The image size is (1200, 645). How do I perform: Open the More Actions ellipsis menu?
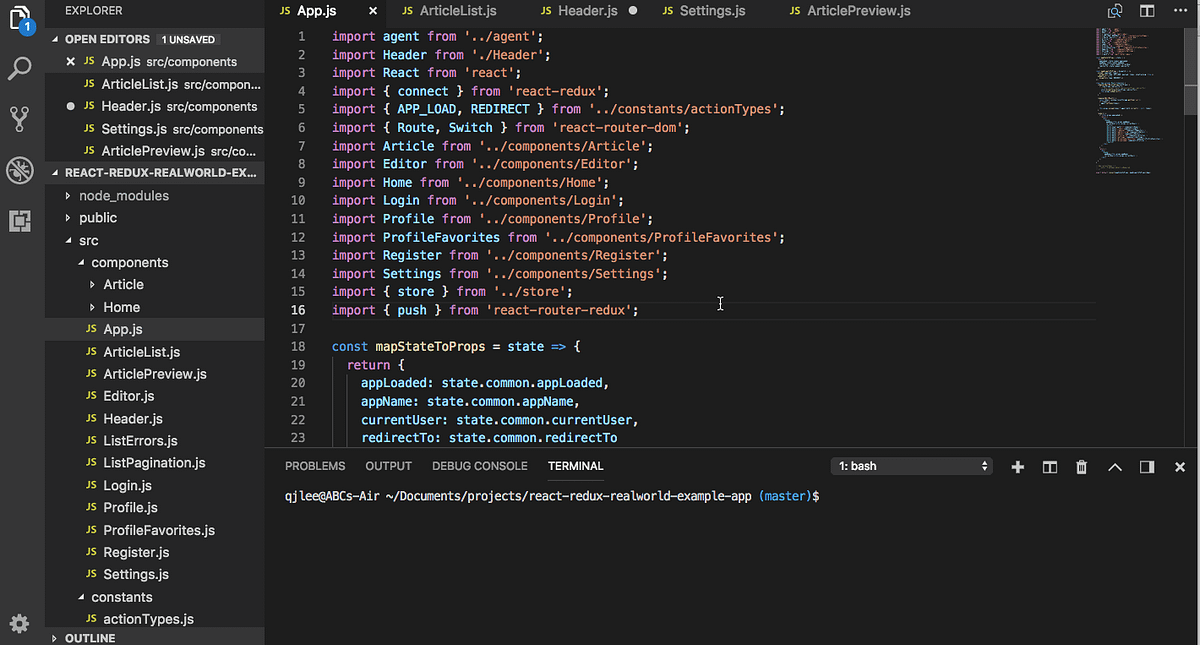pyautogui.click(x=1181, y=10)
